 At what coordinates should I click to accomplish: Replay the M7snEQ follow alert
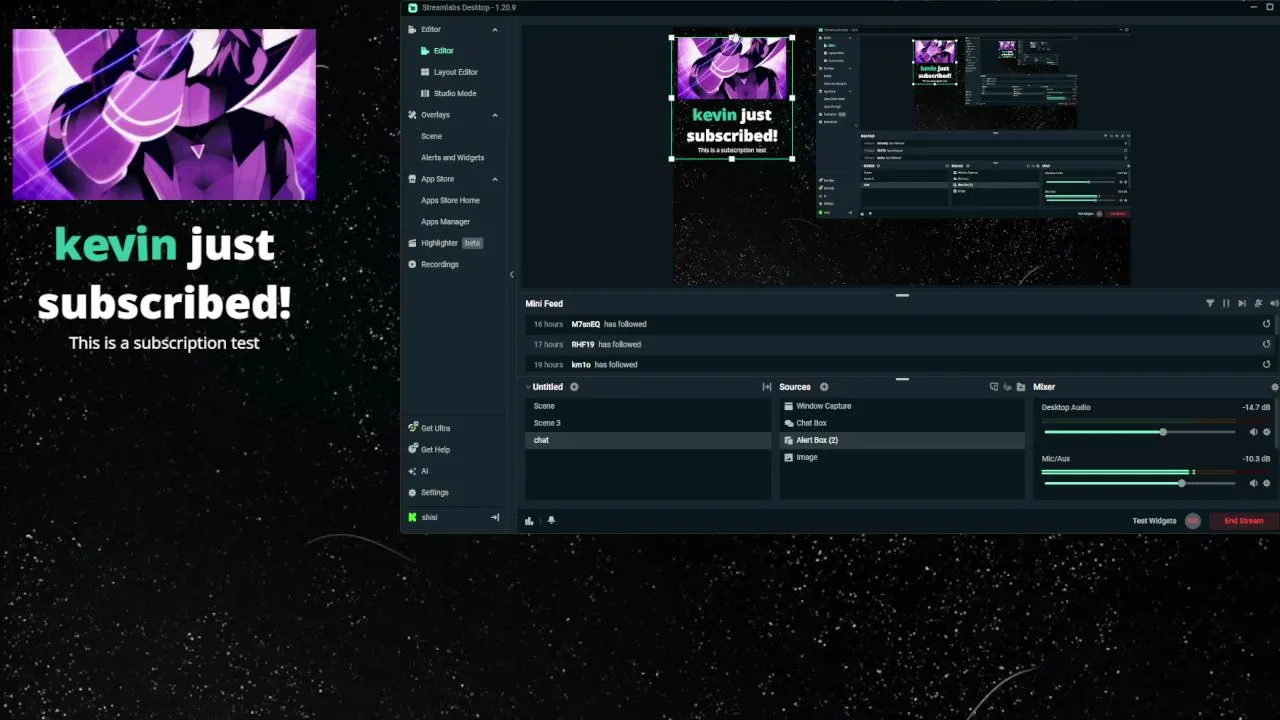coord(1266,324)
